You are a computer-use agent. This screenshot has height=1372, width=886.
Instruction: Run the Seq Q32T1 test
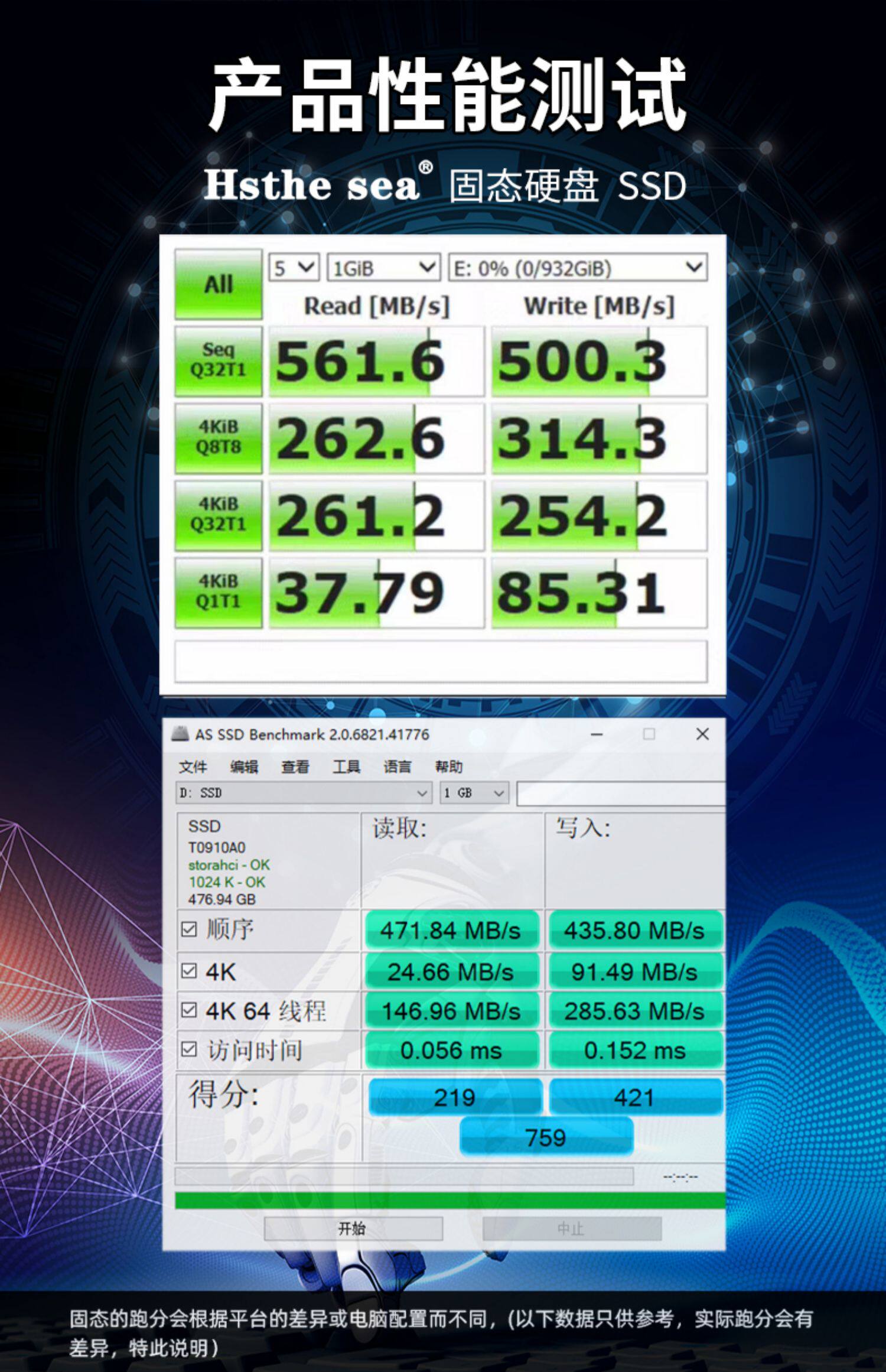pos(219,361)
